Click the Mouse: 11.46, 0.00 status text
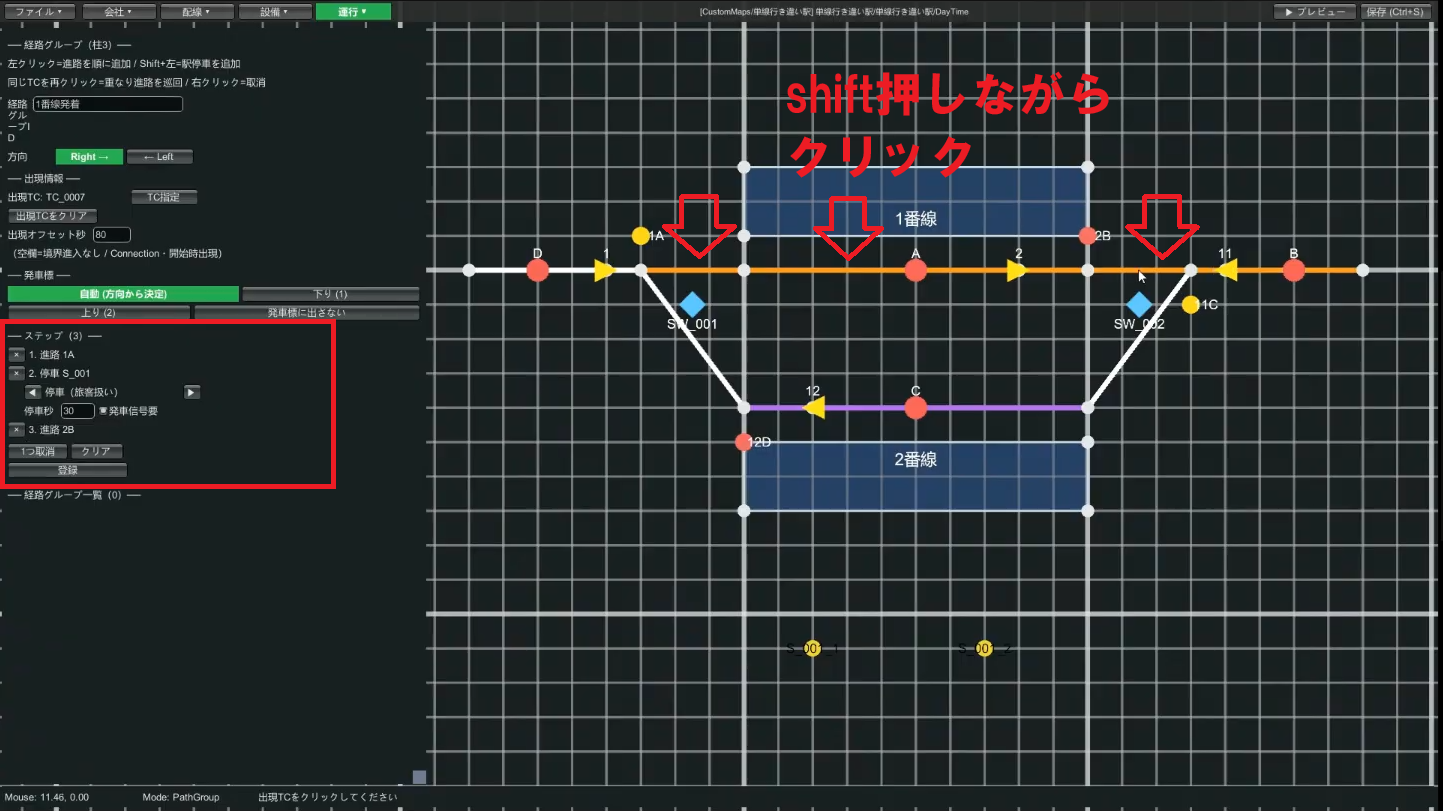The height and width of the screenshot is (811, 1443). coord(45,797)
